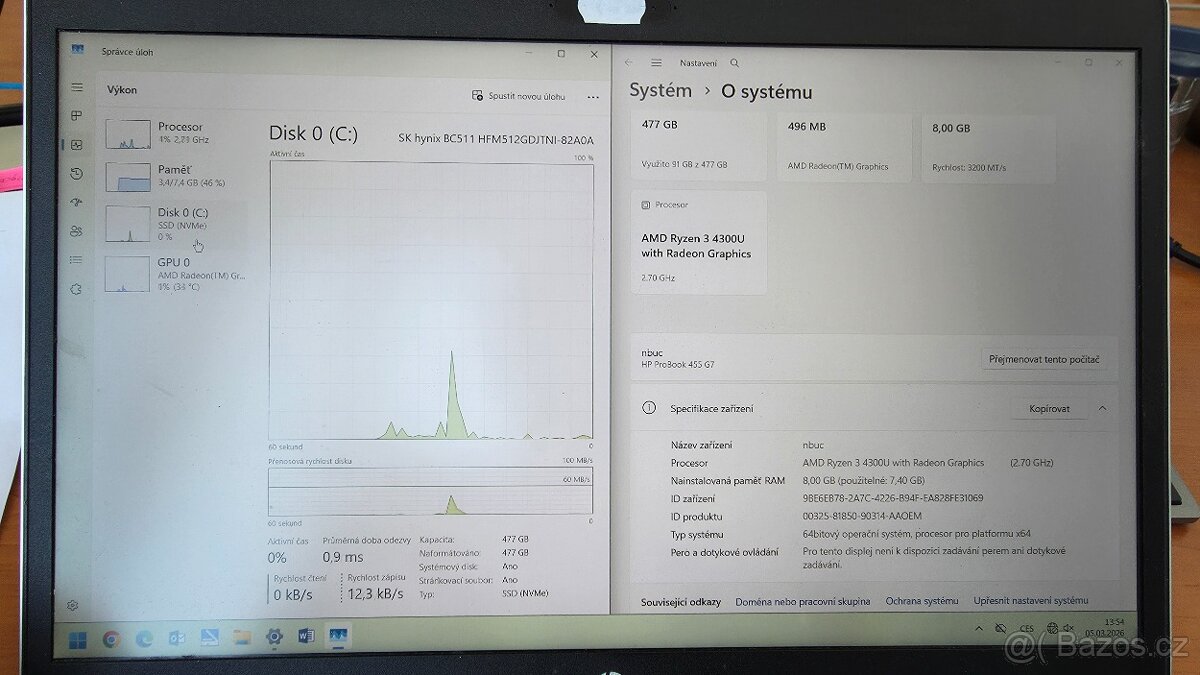This screenshot has height=675, width=1200.
Task: Click the 477 GB storage card
Action: (698, 147)
